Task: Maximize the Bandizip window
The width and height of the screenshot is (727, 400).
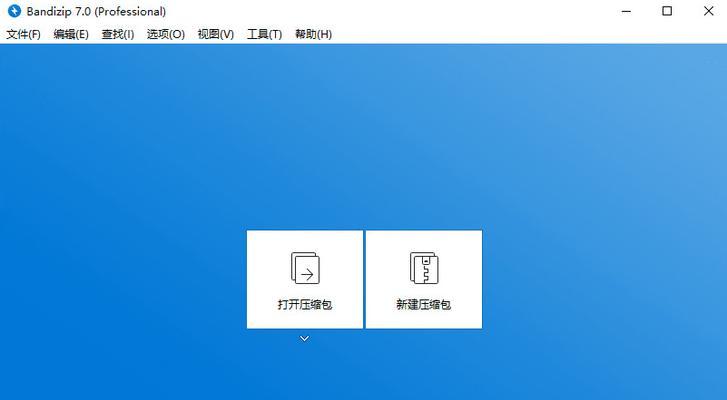Action: [x=667, y=11]
